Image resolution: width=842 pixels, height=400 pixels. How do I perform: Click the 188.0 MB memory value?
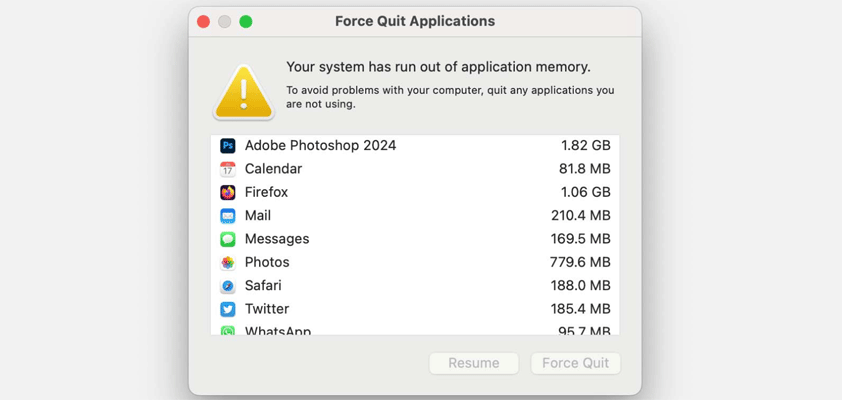581,286
